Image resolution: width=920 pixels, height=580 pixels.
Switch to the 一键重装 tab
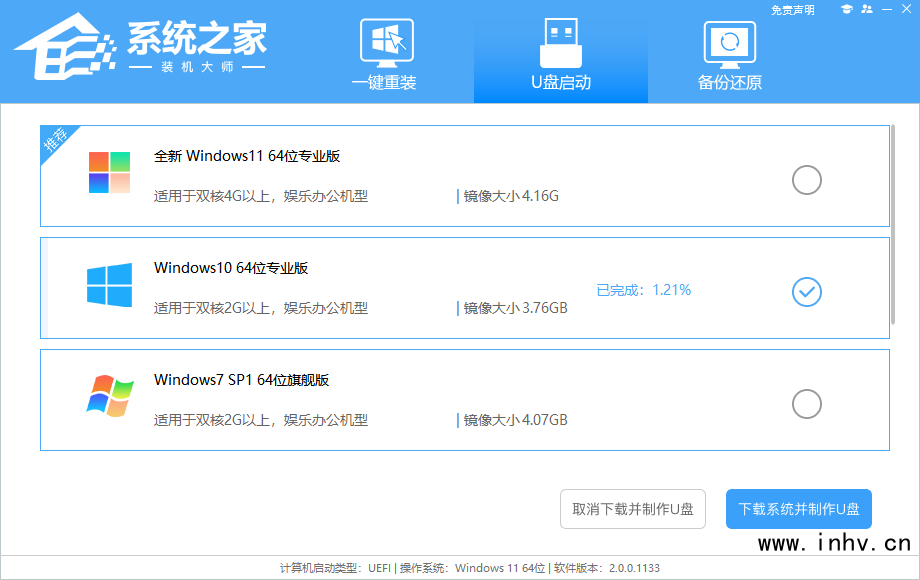384,55
